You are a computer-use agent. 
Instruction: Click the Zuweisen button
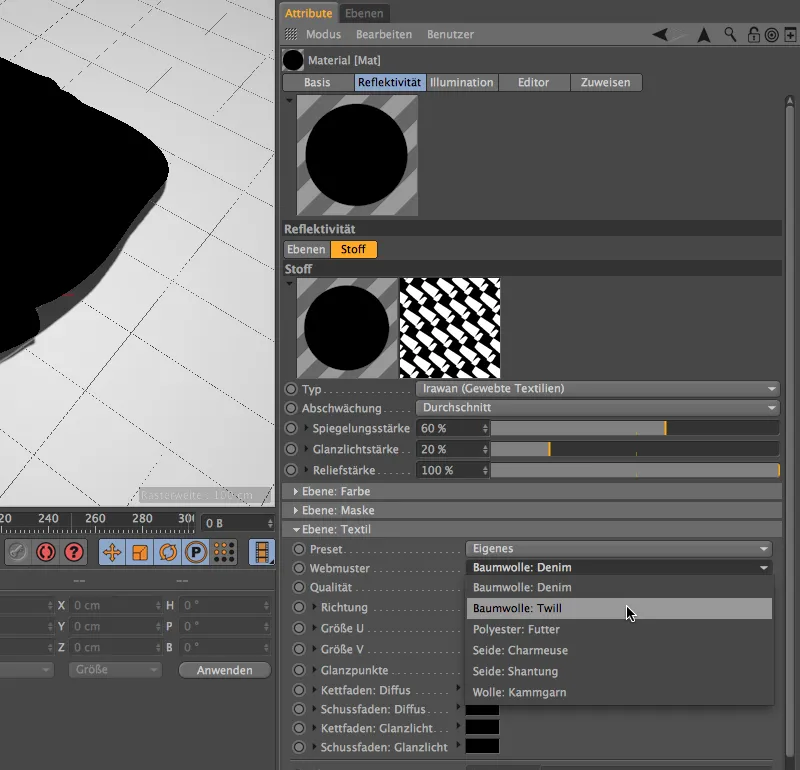606,83
